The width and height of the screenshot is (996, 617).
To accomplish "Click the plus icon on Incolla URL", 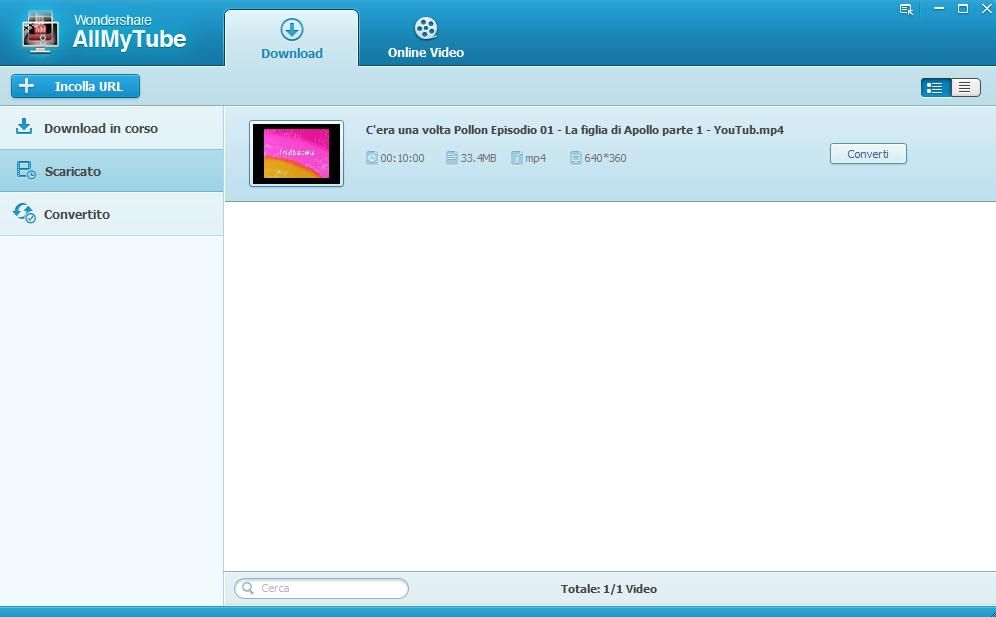I will tap(26, 85).
